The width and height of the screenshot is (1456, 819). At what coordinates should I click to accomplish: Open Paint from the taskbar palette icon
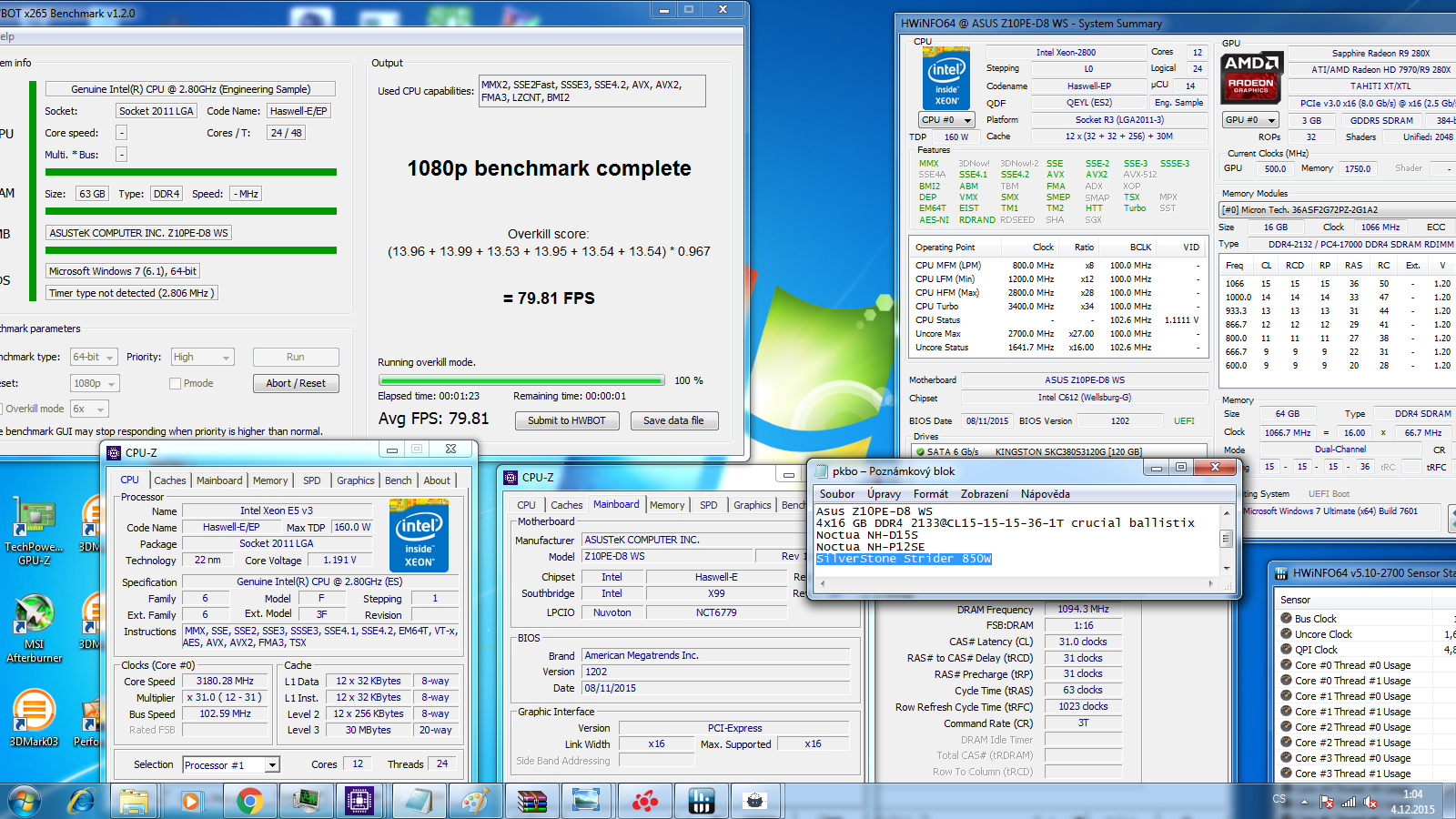(x=475, y=802)
